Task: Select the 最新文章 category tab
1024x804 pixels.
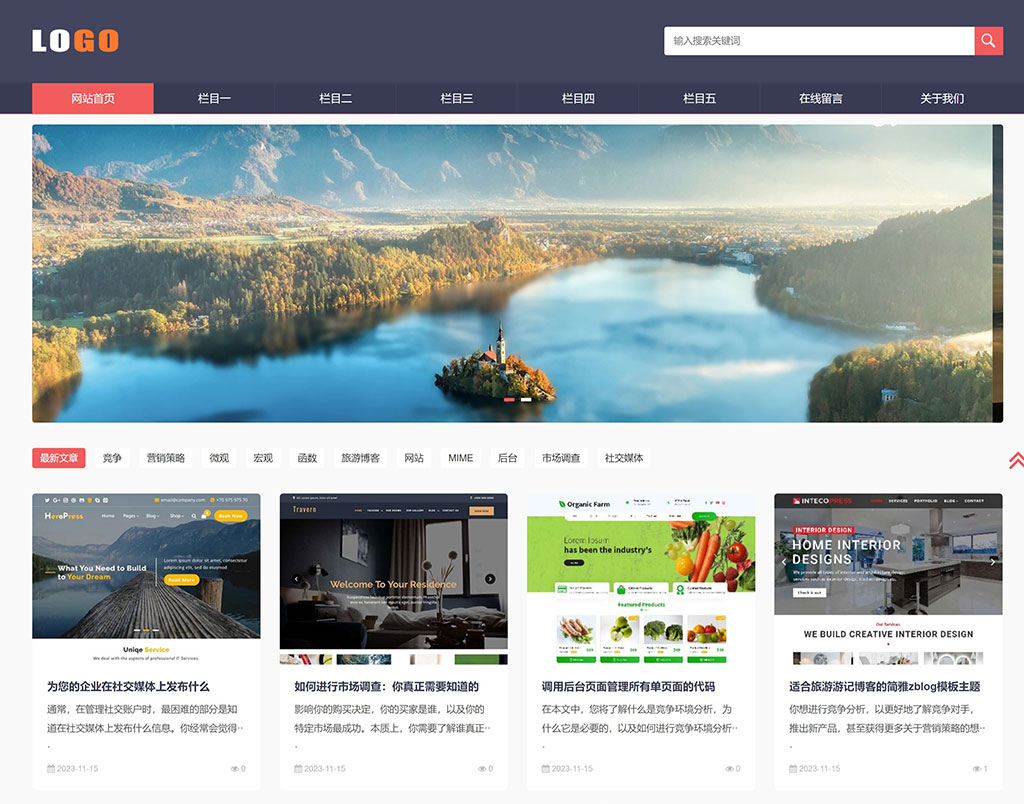Action: coord(59,458)
